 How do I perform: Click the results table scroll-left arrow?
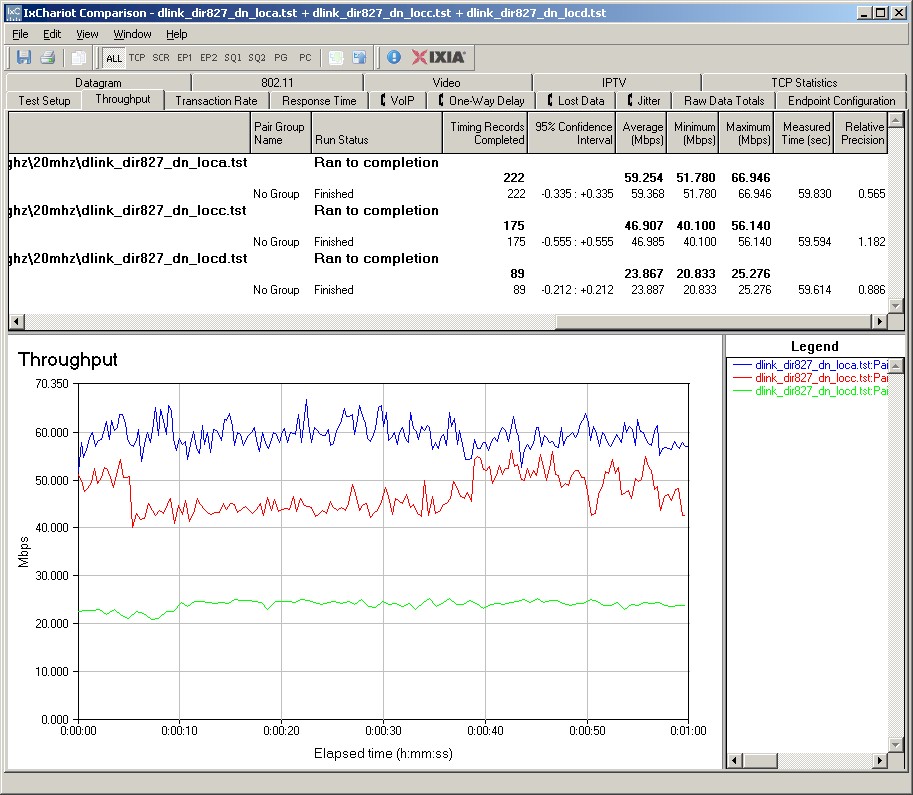[x=16, y=321]
